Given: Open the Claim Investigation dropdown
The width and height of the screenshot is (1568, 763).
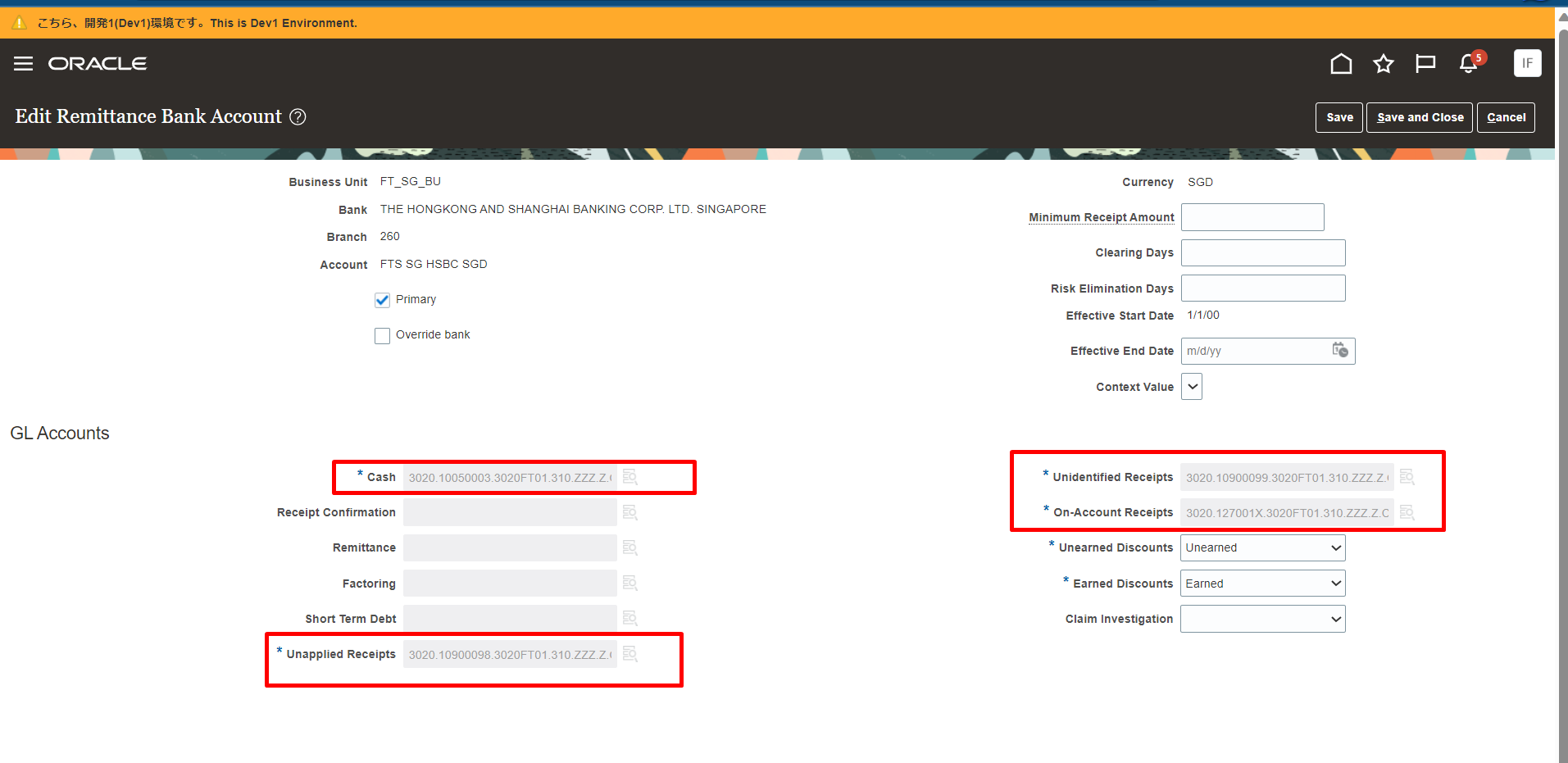Looking at the screenshot, I should (1335, 619).
